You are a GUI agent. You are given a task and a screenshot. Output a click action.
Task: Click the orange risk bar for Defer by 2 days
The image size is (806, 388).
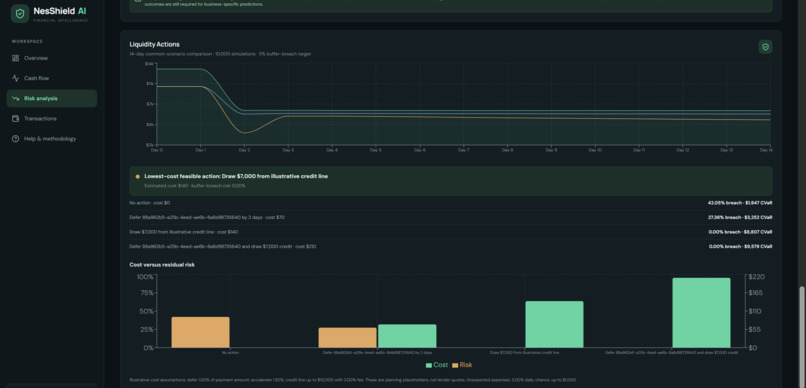click(347, 338)
